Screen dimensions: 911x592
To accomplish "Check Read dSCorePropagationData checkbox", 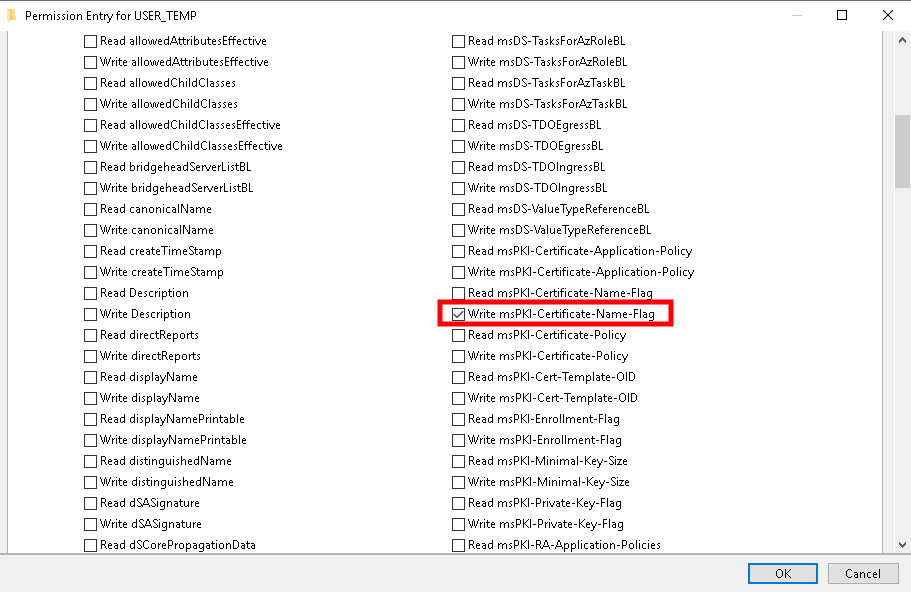I will pos(91,545).
